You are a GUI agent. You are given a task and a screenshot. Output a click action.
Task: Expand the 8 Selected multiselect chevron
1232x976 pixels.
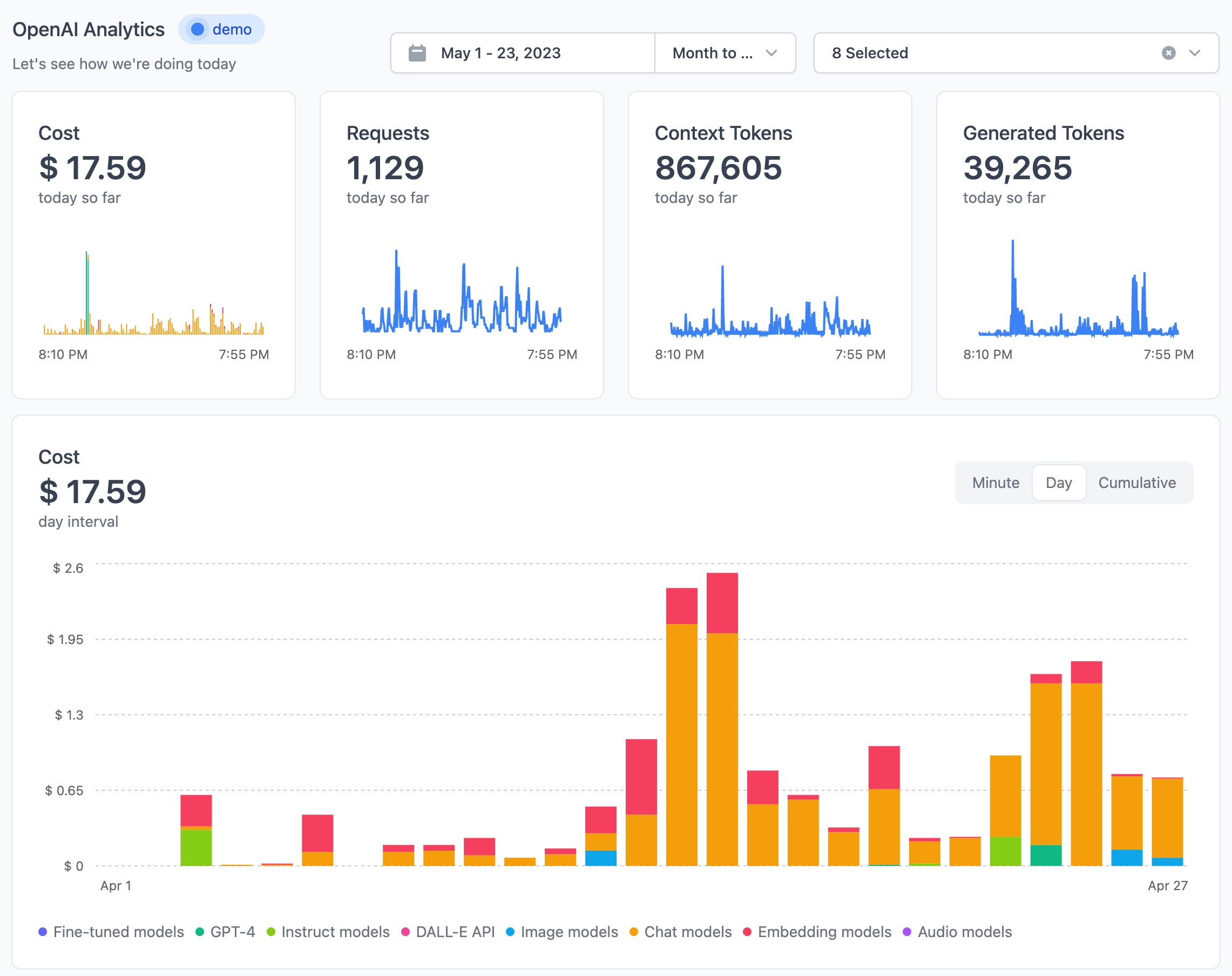pos(1195,53)
